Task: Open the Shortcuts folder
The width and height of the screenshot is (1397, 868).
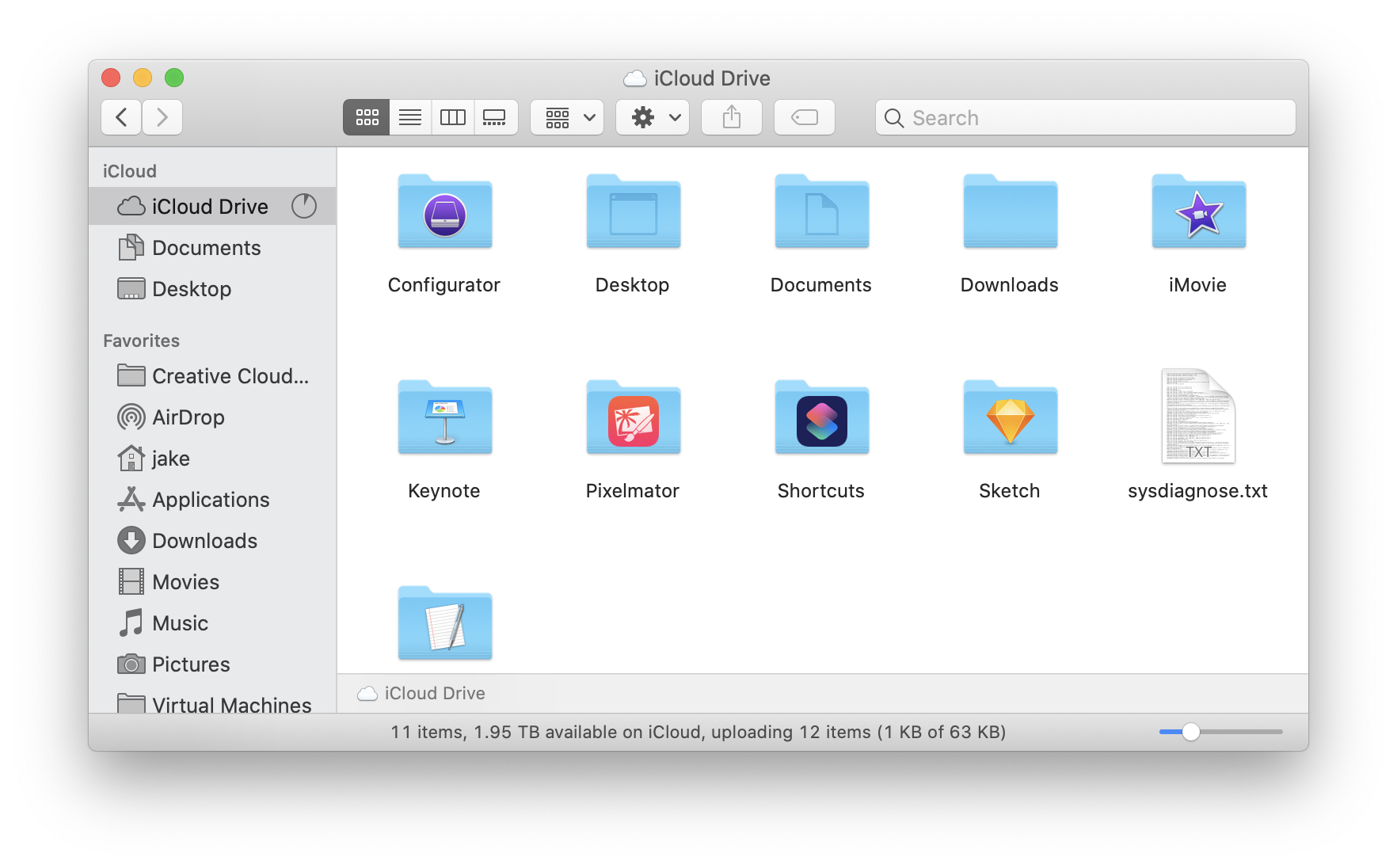Action: pos(821,418)
